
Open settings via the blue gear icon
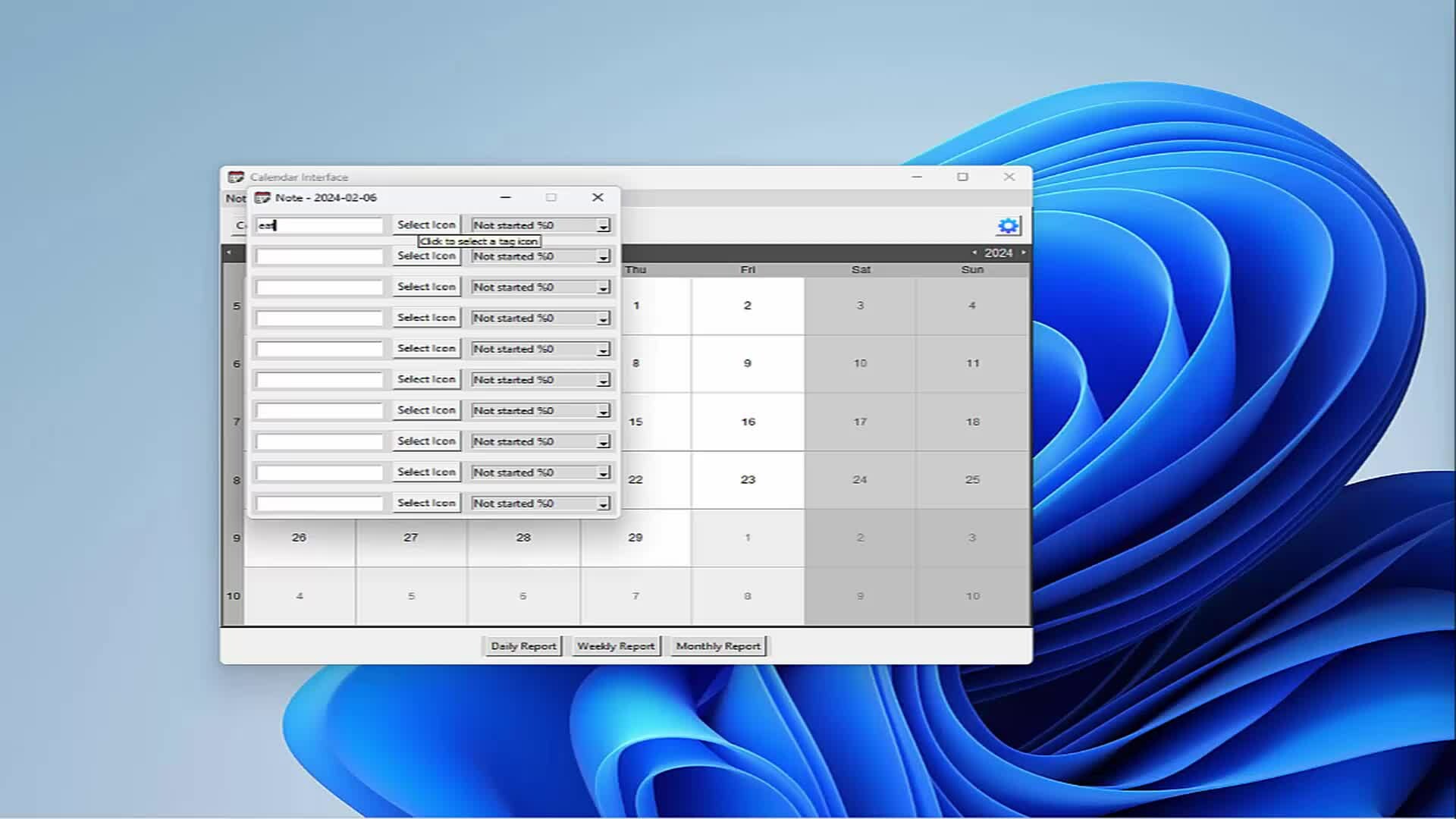(x=1008, y=226)
